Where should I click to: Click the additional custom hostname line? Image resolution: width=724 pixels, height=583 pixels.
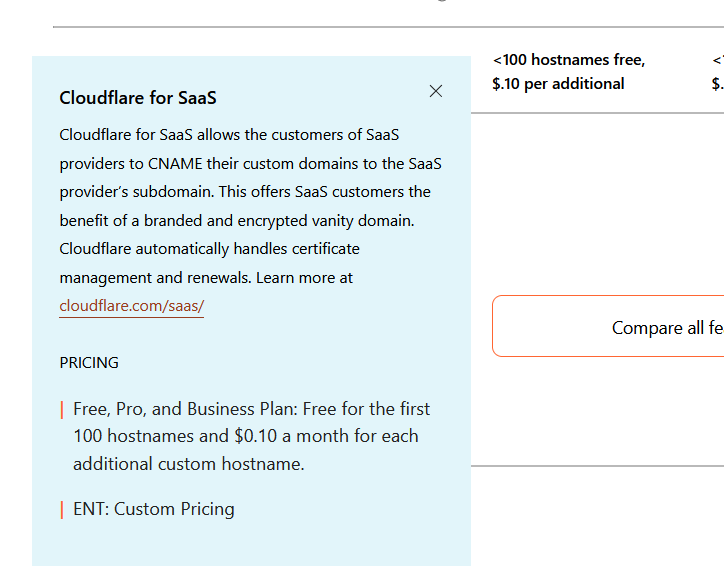click(x=188, y=464)
